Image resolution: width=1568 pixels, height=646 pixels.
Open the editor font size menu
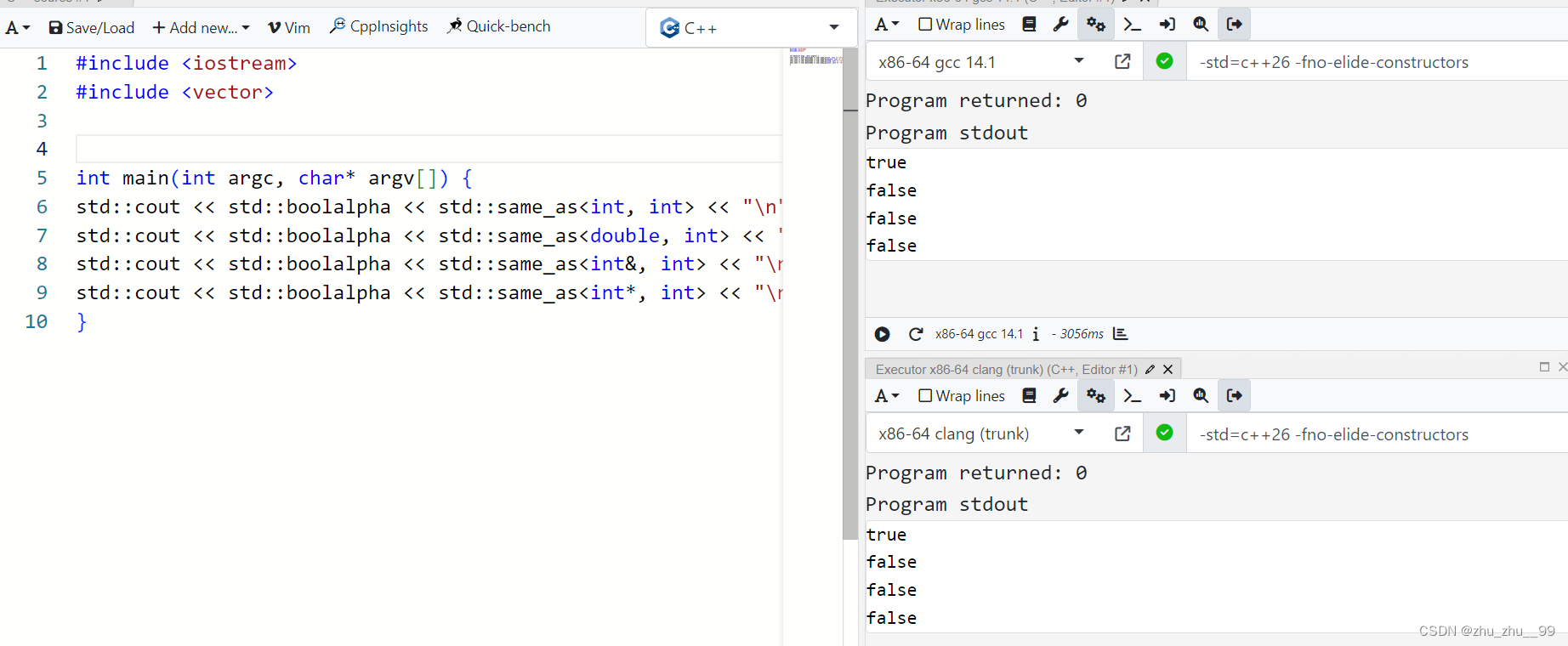click(18, 28)
